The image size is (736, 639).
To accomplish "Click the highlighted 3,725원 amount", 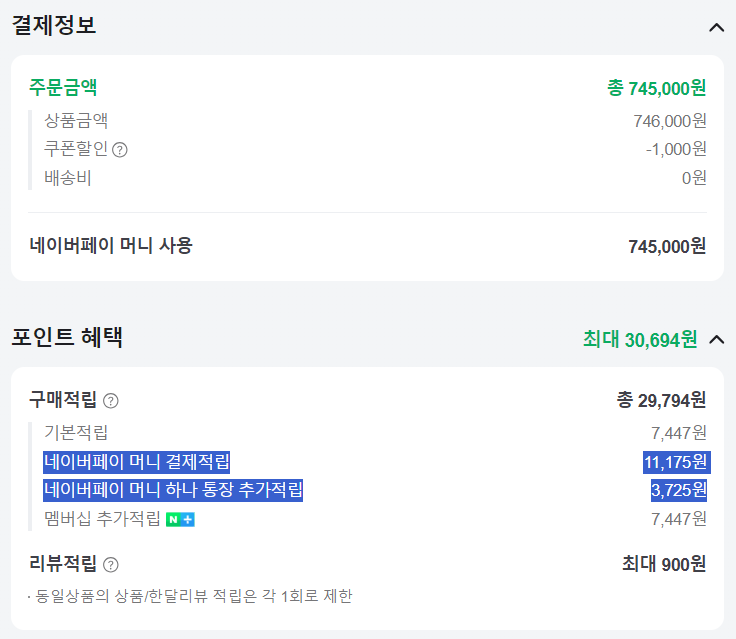I will (x=679, y=491).
